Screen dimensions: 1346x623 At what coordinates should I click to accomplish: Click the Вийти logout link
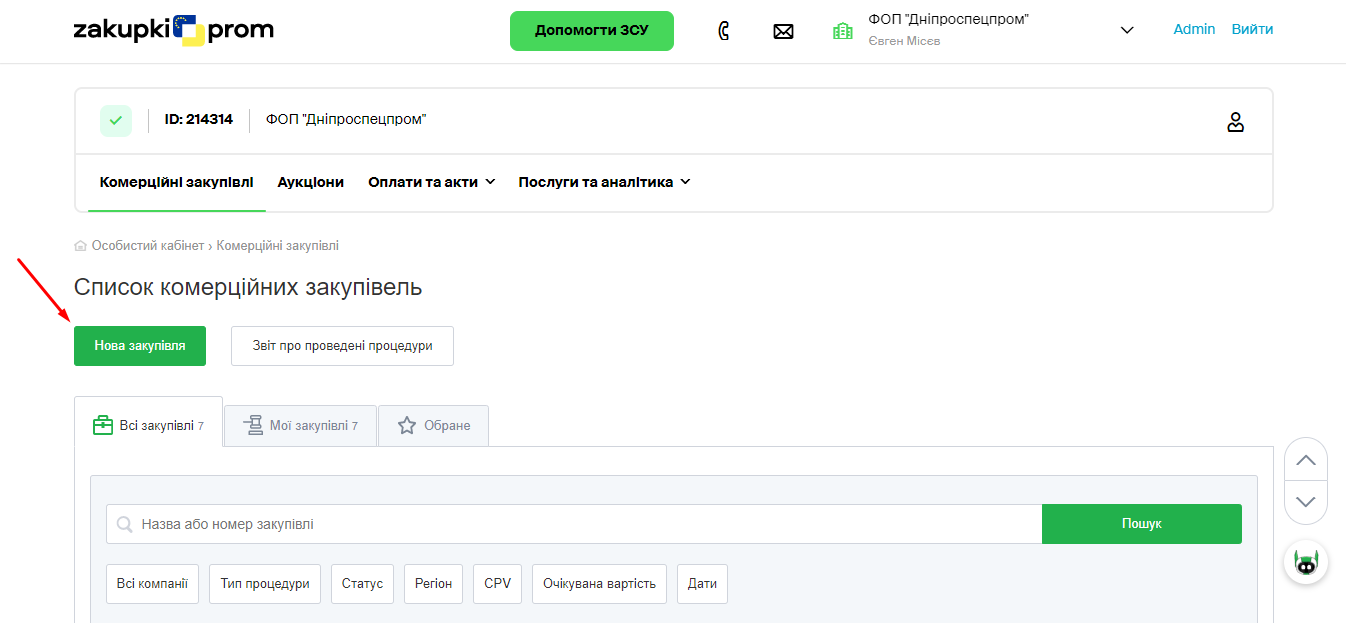pyautogui.click(x=1252, y=29)
